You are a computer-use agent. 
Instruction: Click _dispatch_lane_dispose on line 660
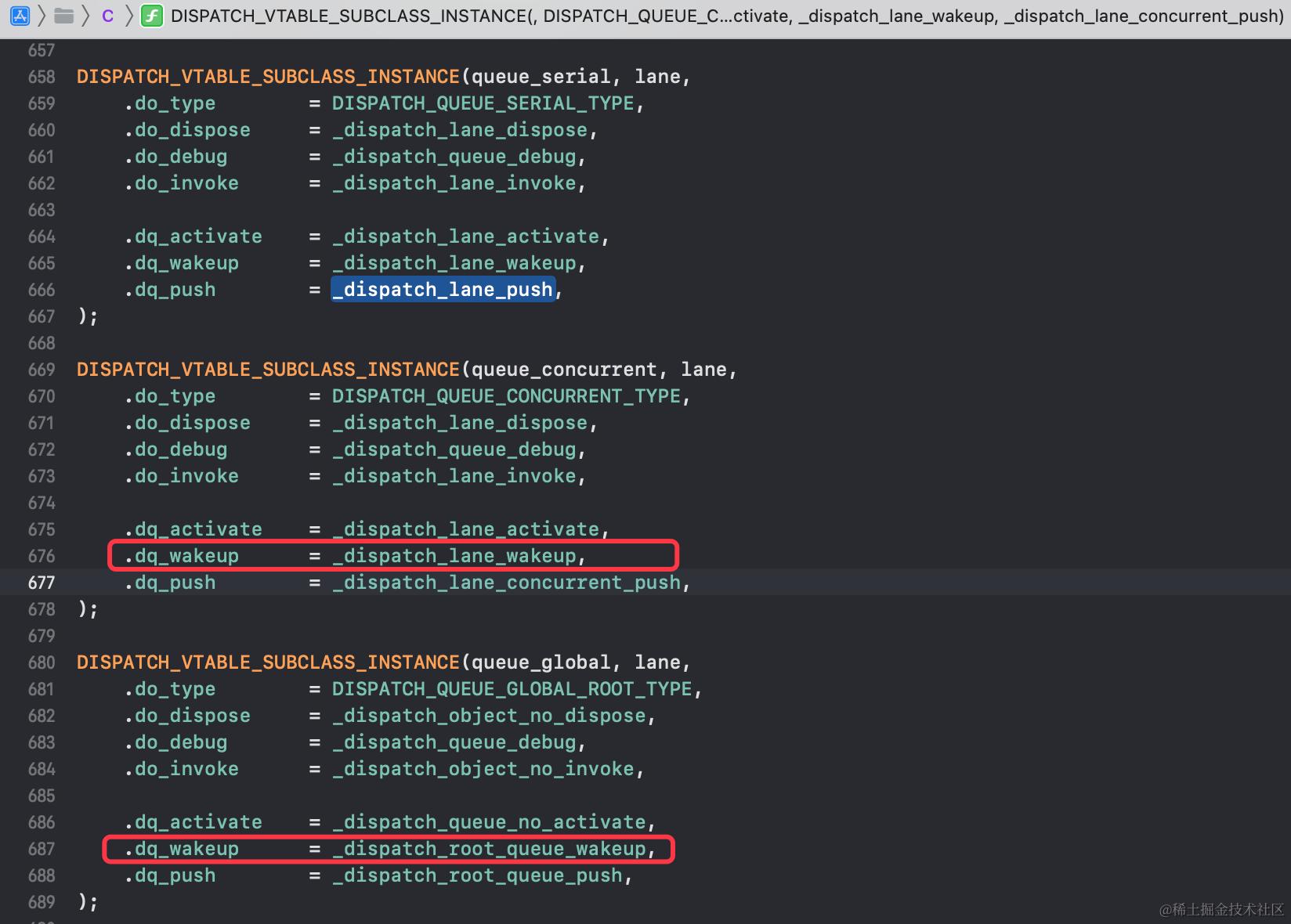point(460,130)
